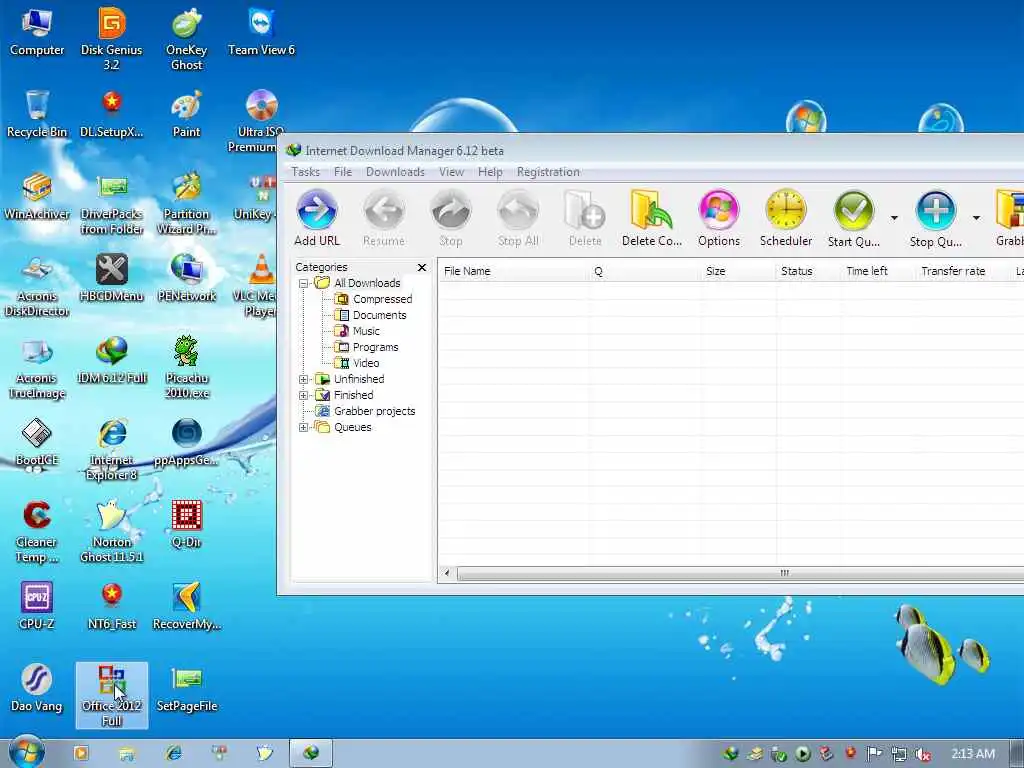The height and width of the screenshot is (768, 1024).
Task: Select the Disk Genius 3.2 desktop icon
Action: pos(112,38)
